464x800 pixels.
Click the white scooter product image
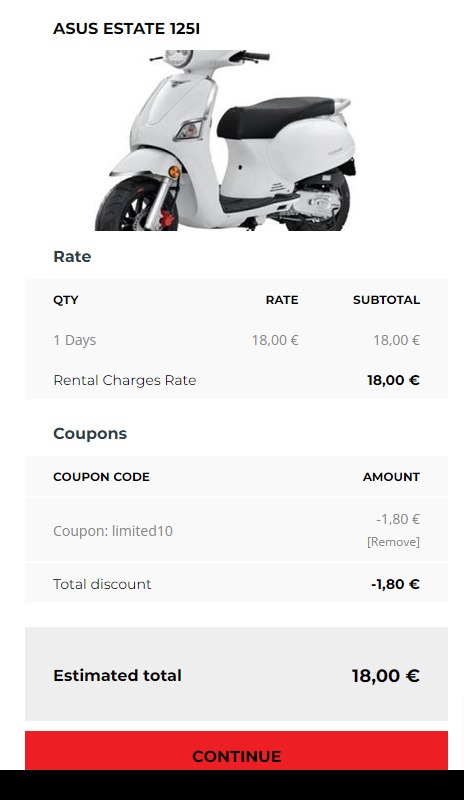225,140
